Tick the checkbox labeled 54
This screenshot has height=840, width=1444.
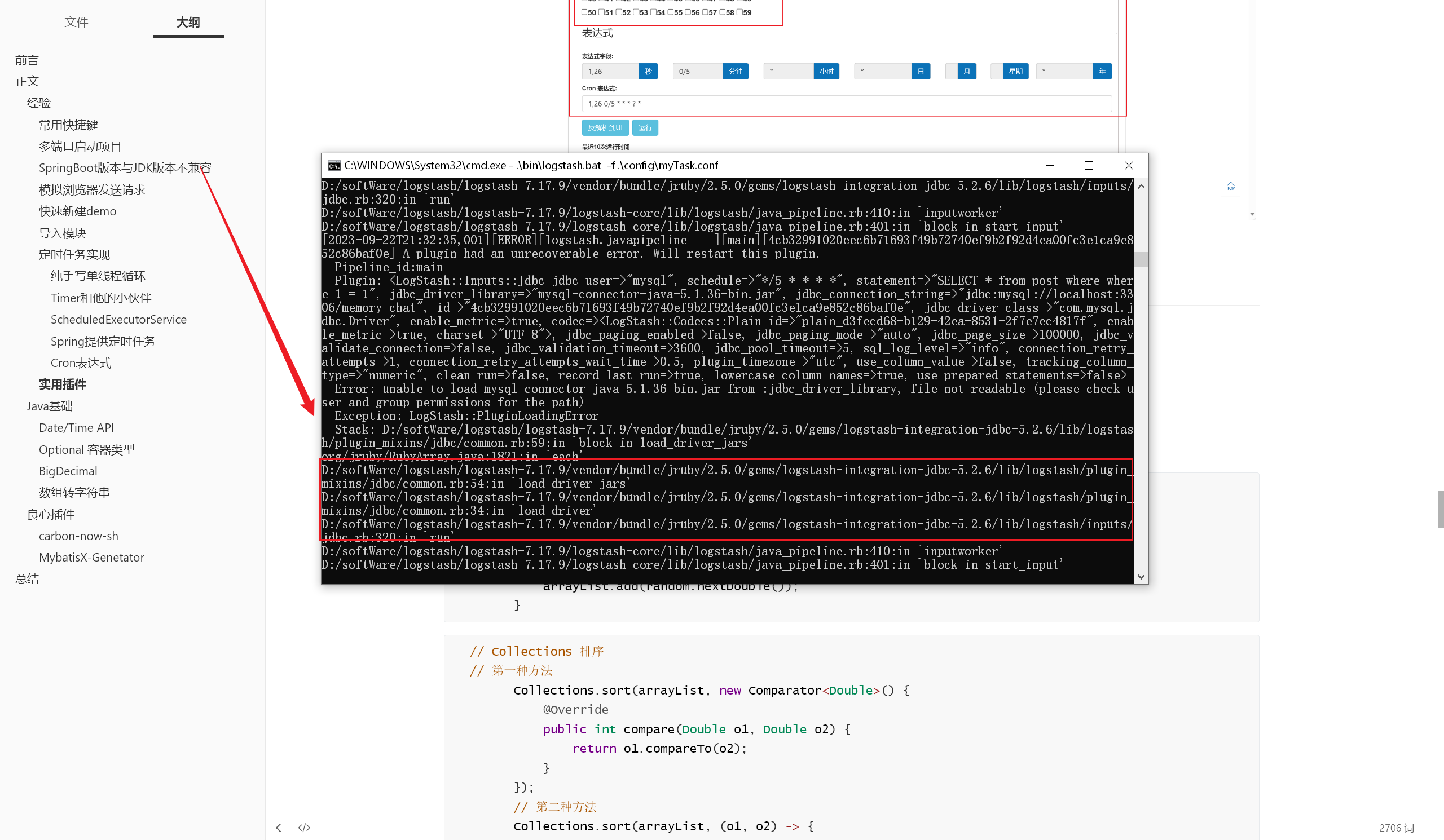(653, 12)
